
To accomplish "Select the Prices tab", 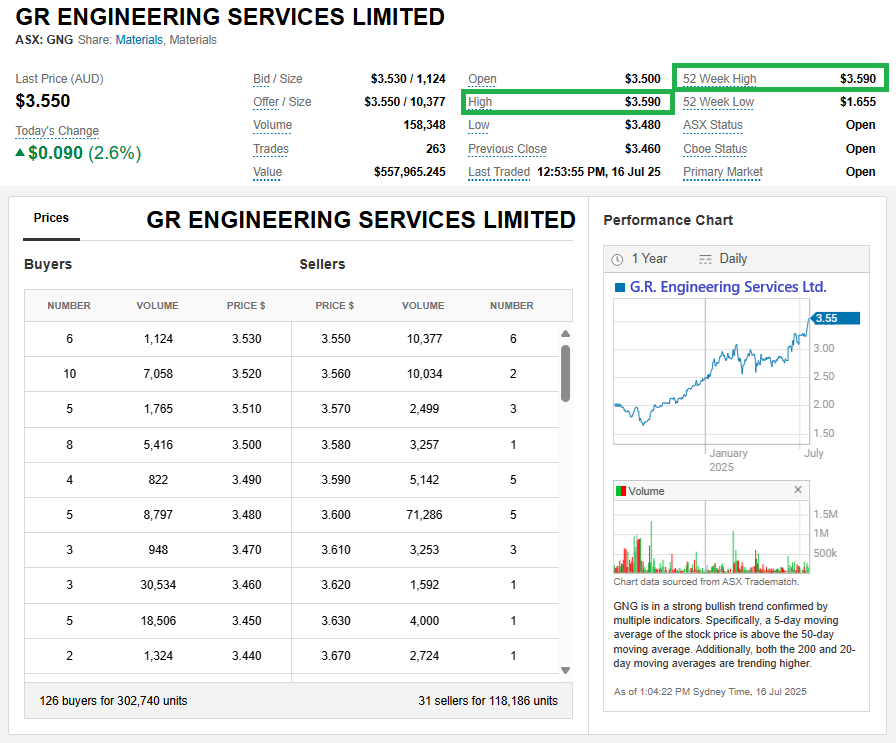I will pyautogui.click(x=51, y=218).
